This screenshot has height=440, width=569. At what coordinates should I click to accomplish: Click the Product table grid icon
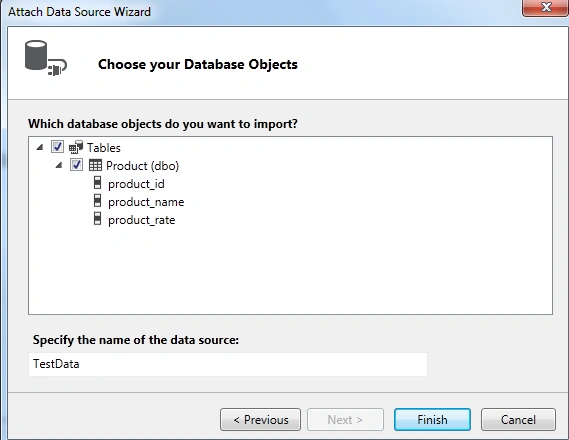95,165
